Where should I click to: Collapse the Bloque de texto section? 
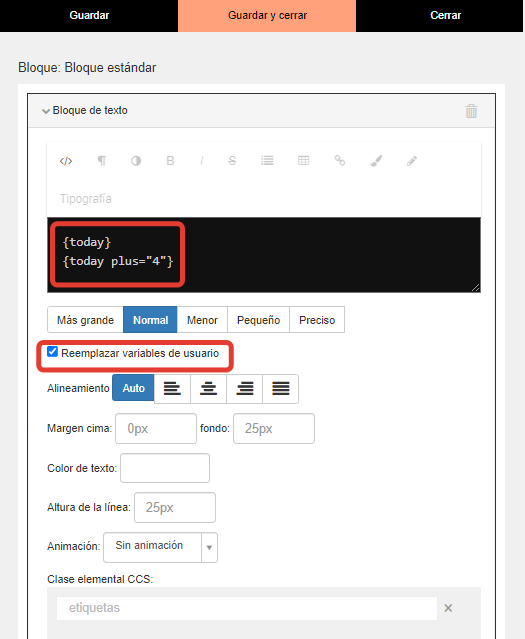pos(46,111)
